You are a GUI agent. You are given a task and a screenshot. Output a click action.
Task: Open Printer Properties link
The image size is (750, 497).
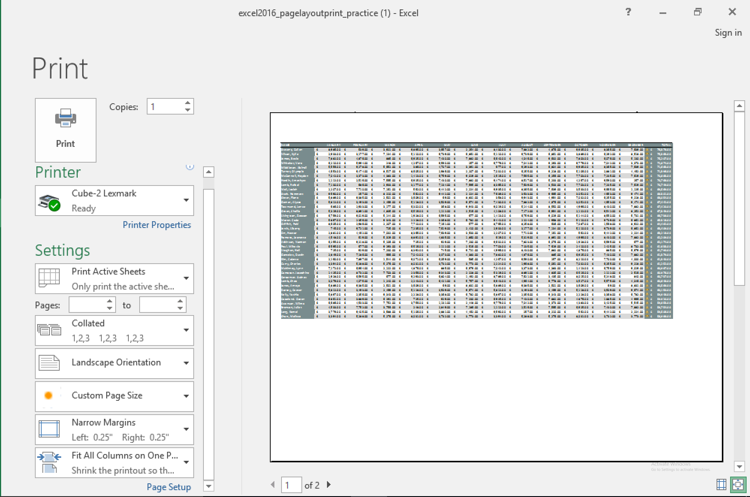(x=156, y=225)
